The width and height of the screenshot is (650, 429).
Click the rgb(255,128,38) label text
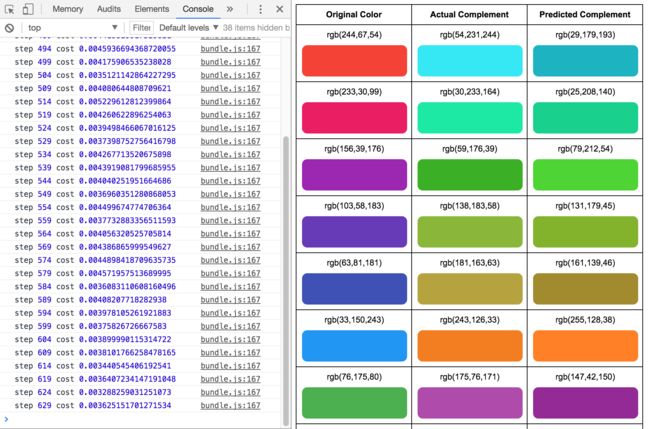pyautogui.click(x=585, y=320)
